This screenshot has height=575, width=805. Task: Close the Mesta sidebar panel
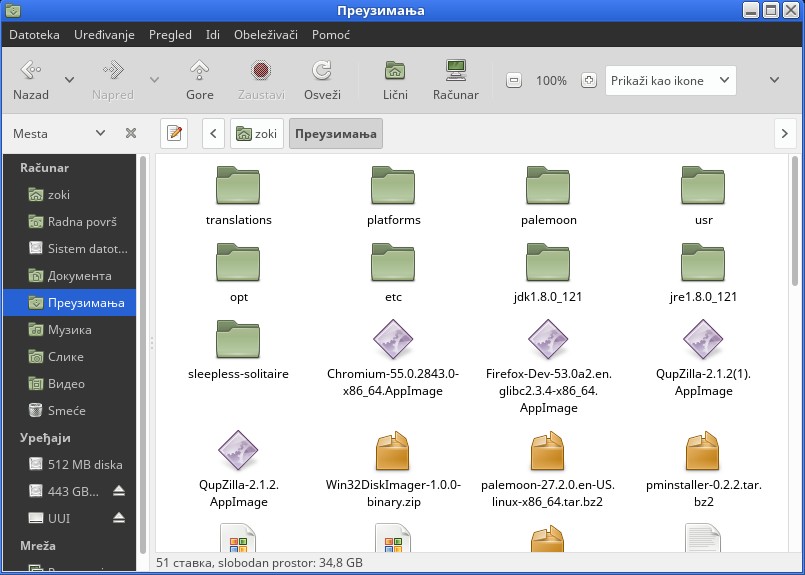point(130,133)
